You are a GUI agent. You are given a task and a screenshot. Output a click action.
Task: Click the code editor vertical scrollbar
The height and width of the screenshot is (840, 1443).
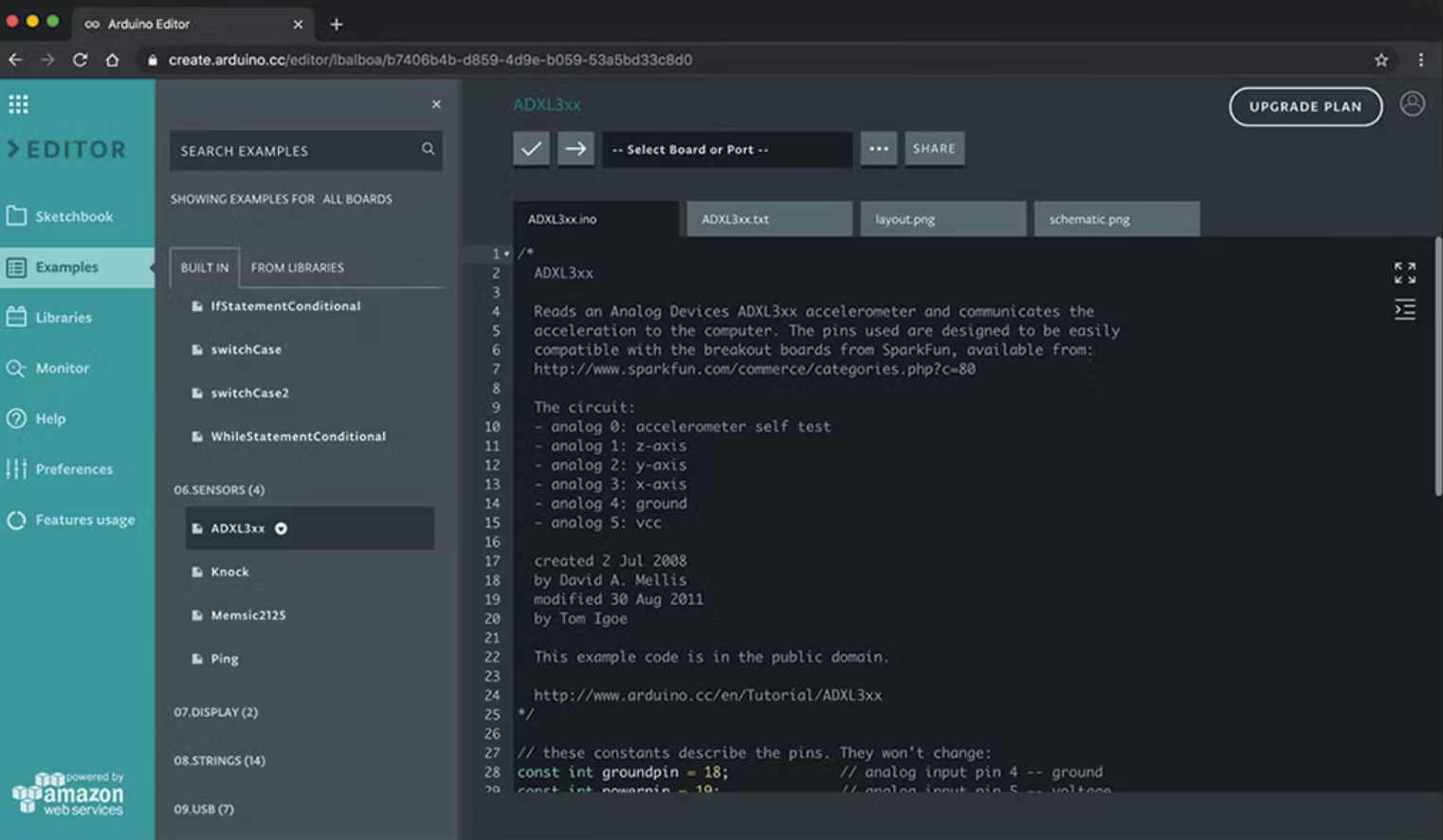[x=1437, y=365]
